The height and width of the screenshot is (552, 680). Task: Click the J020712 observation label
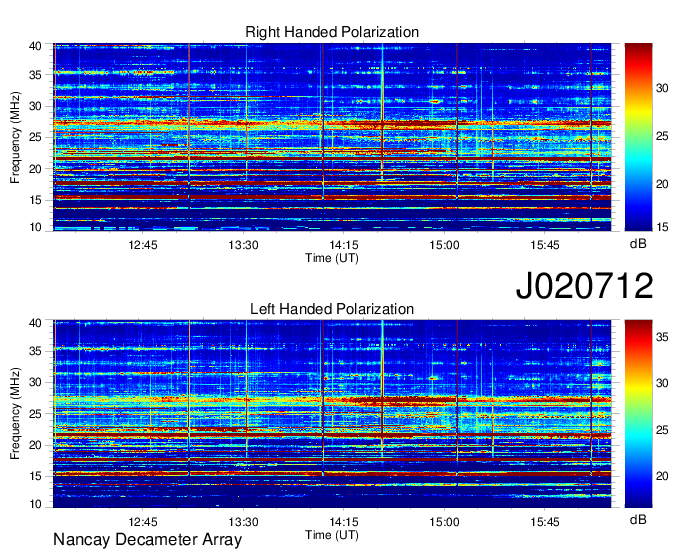point(584,285)
